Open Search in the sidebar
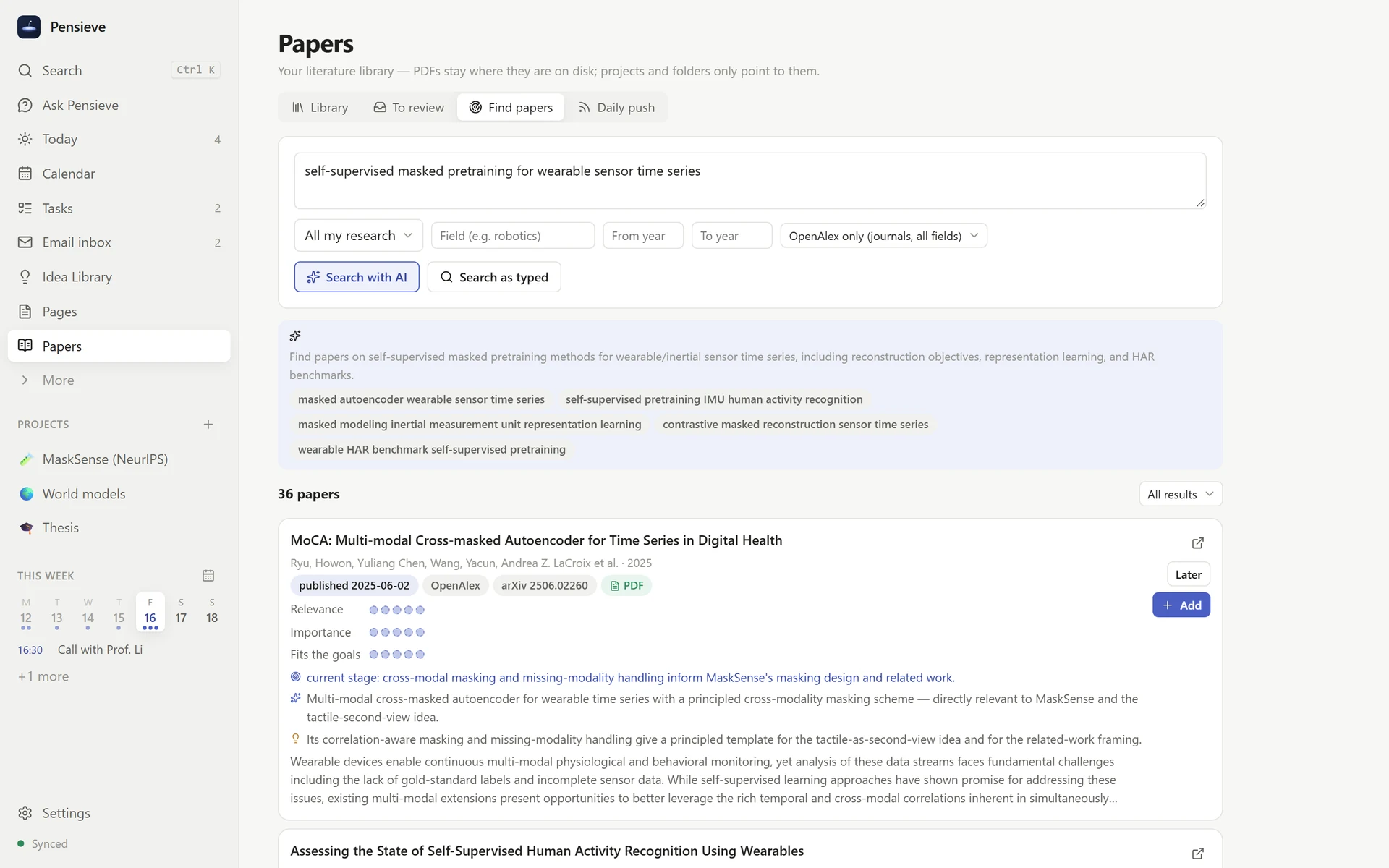Screen dimensions: 1389x868 coord(119,70)
